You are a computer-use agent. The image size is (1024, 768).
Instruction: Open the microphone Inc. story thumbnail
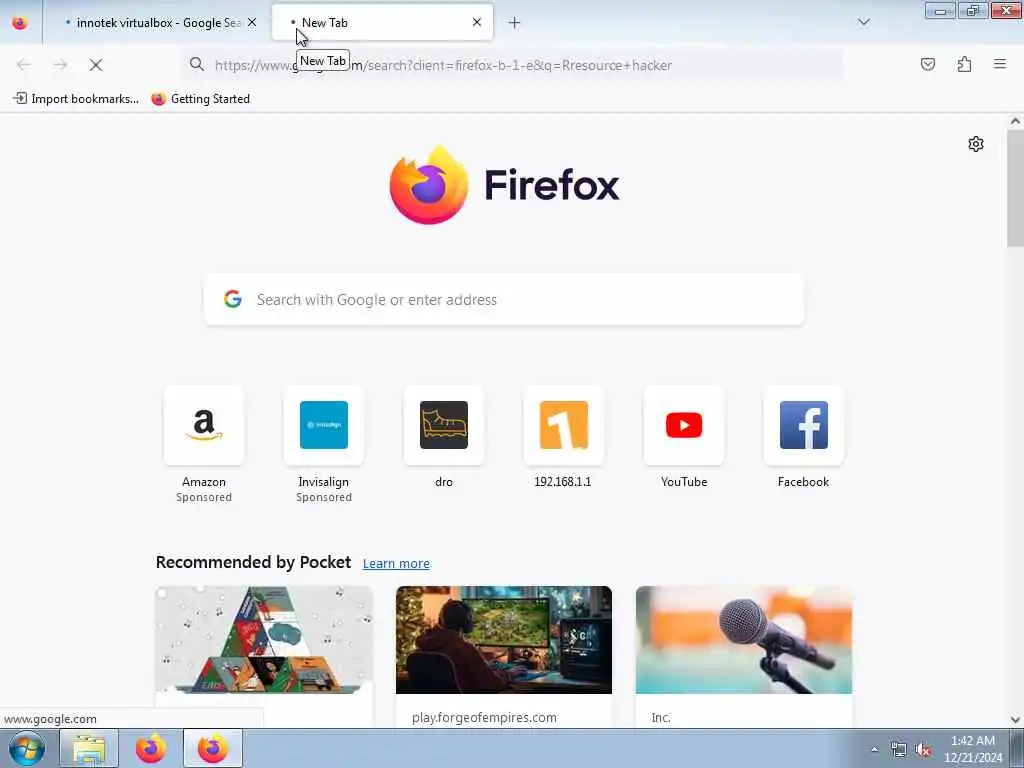tap(744, 640)
